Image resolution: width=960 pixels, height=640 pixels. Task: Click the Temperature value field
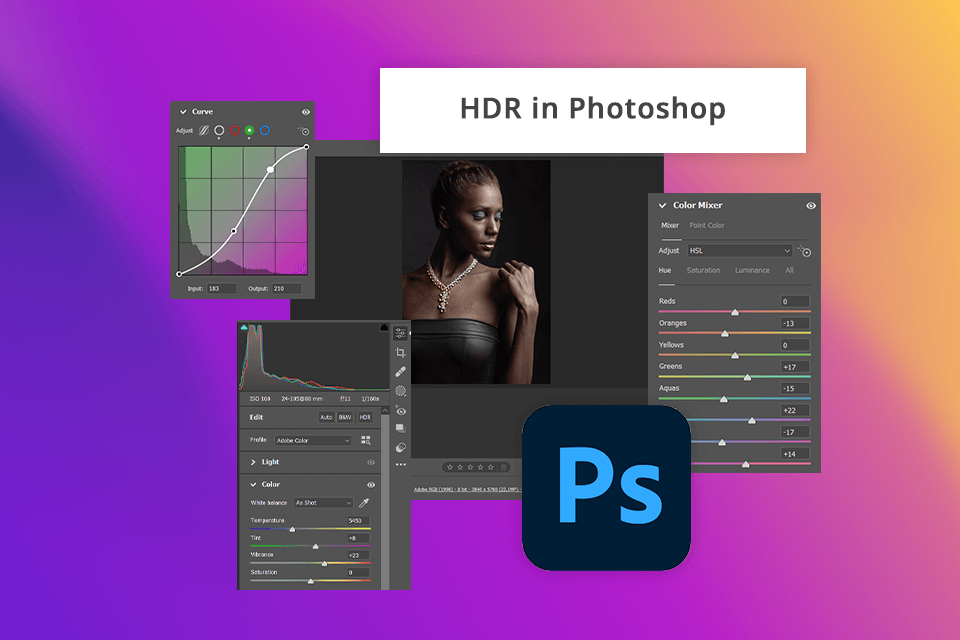tap(358, 521)
